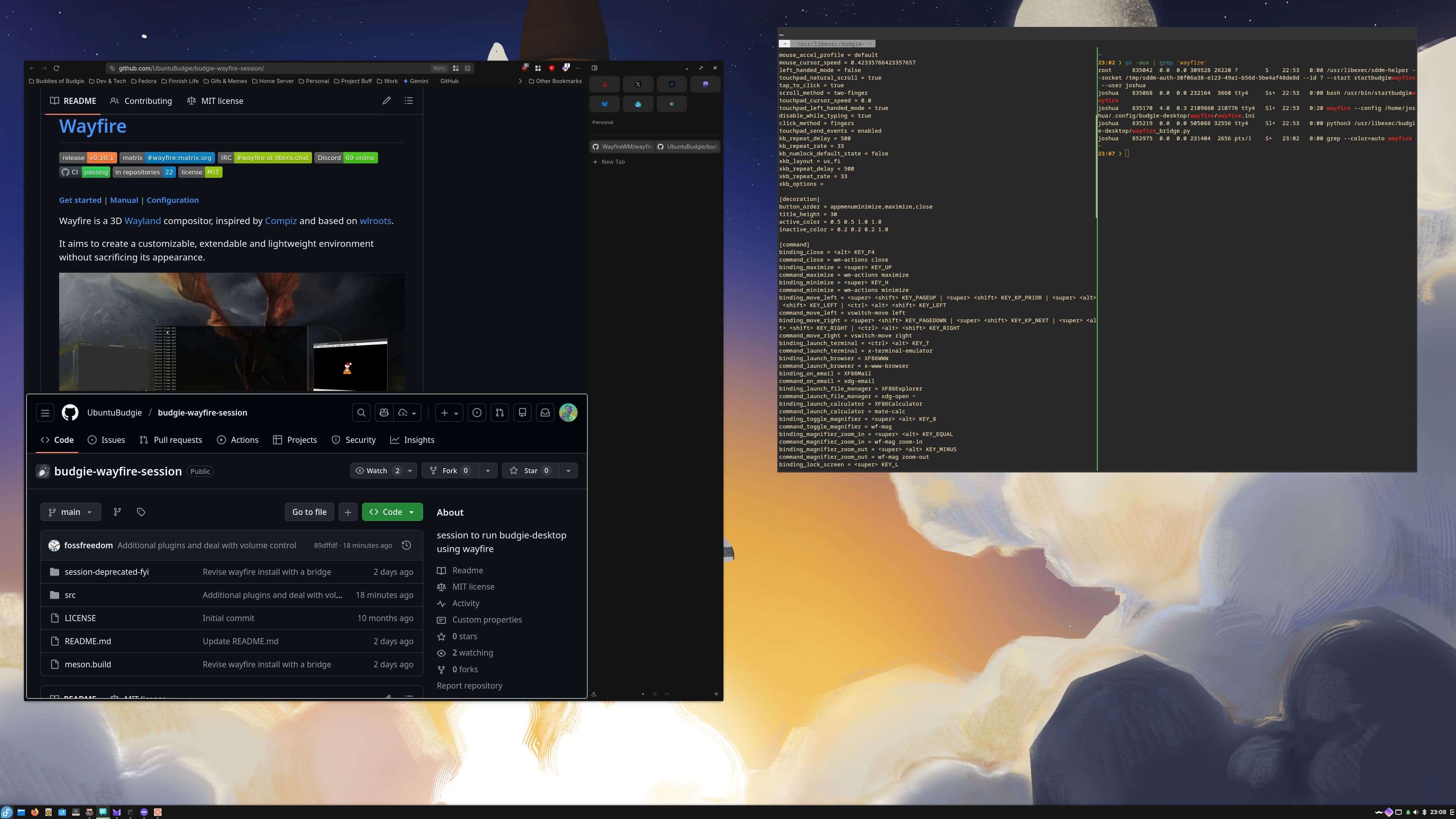The height and width of the screenshot is (819, 1456).
Task: Click the GitHub Octocat home logo
Action: click(x=70, y=413)
